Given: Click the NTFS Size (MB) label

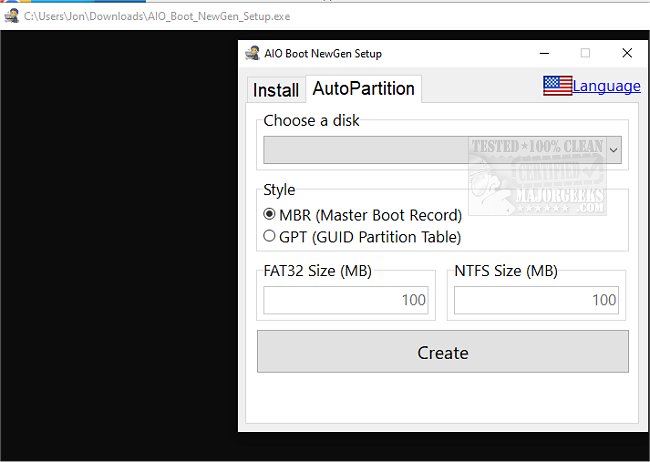Looking at the screenshot, I should tap(506, 271).
